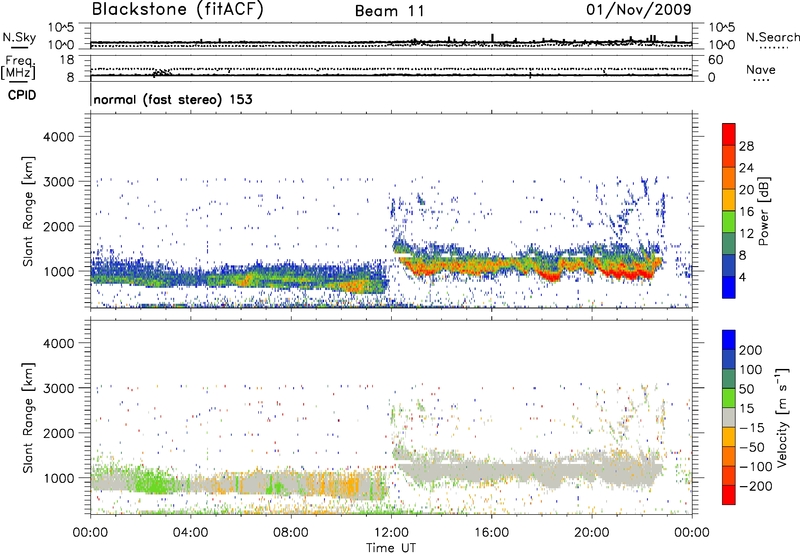Screen dimensions: 800x554
Task: Select the "N.Search" legend label
Action: pos(772,37)
